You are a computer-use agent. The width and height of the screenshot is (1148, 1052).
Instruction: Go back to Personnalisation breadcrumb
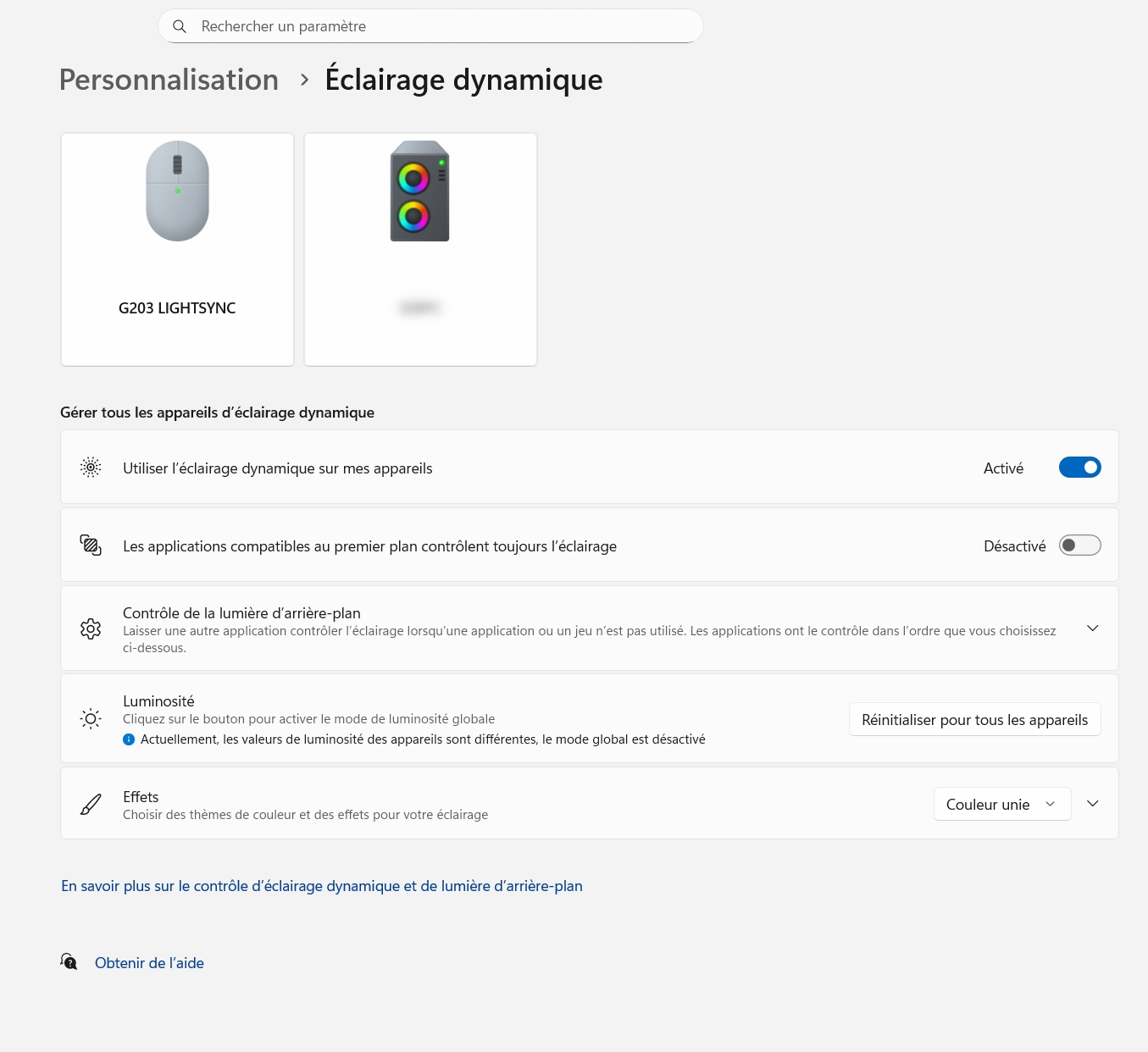[169, 80]
